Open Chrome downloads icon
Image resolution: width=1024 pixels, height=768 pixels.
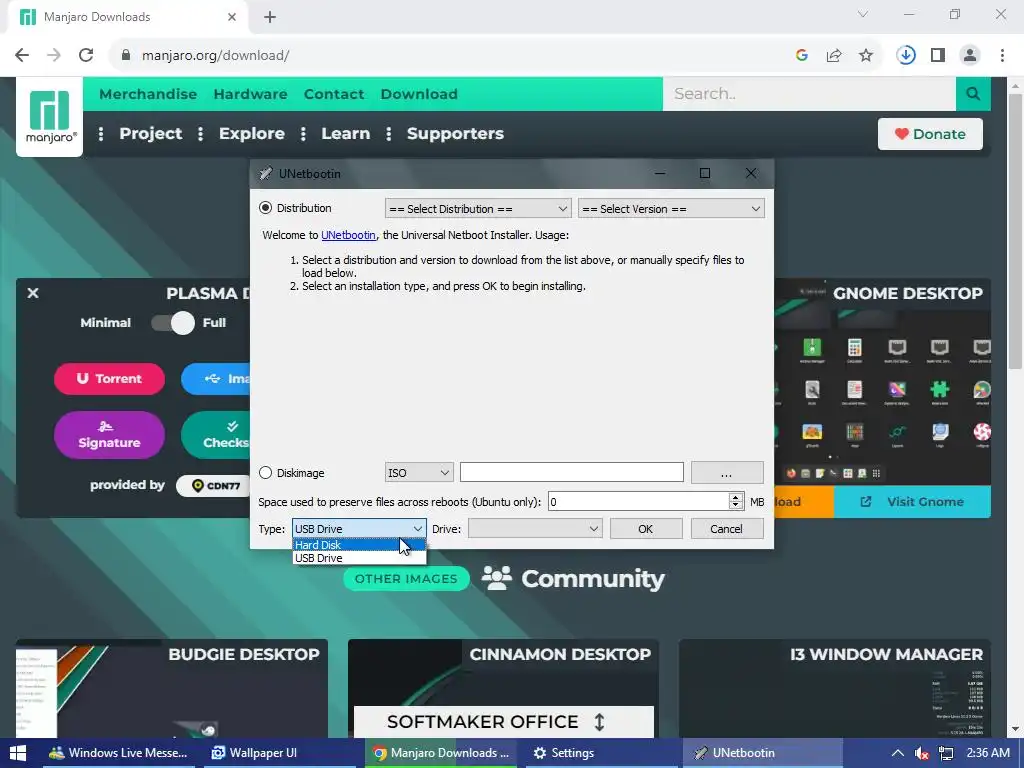tap(906, 56)
